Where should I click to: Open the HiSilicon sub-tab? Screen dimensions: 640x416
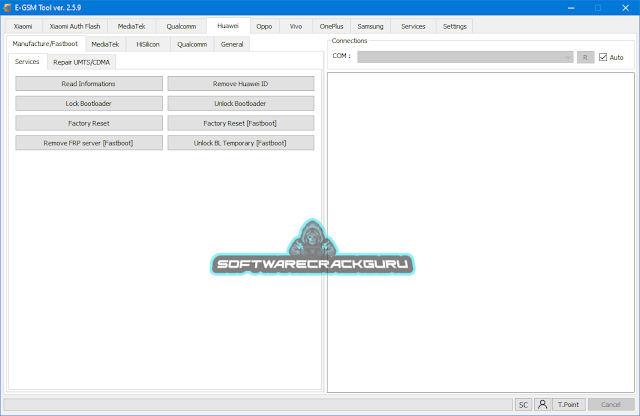tap(148, 44)
